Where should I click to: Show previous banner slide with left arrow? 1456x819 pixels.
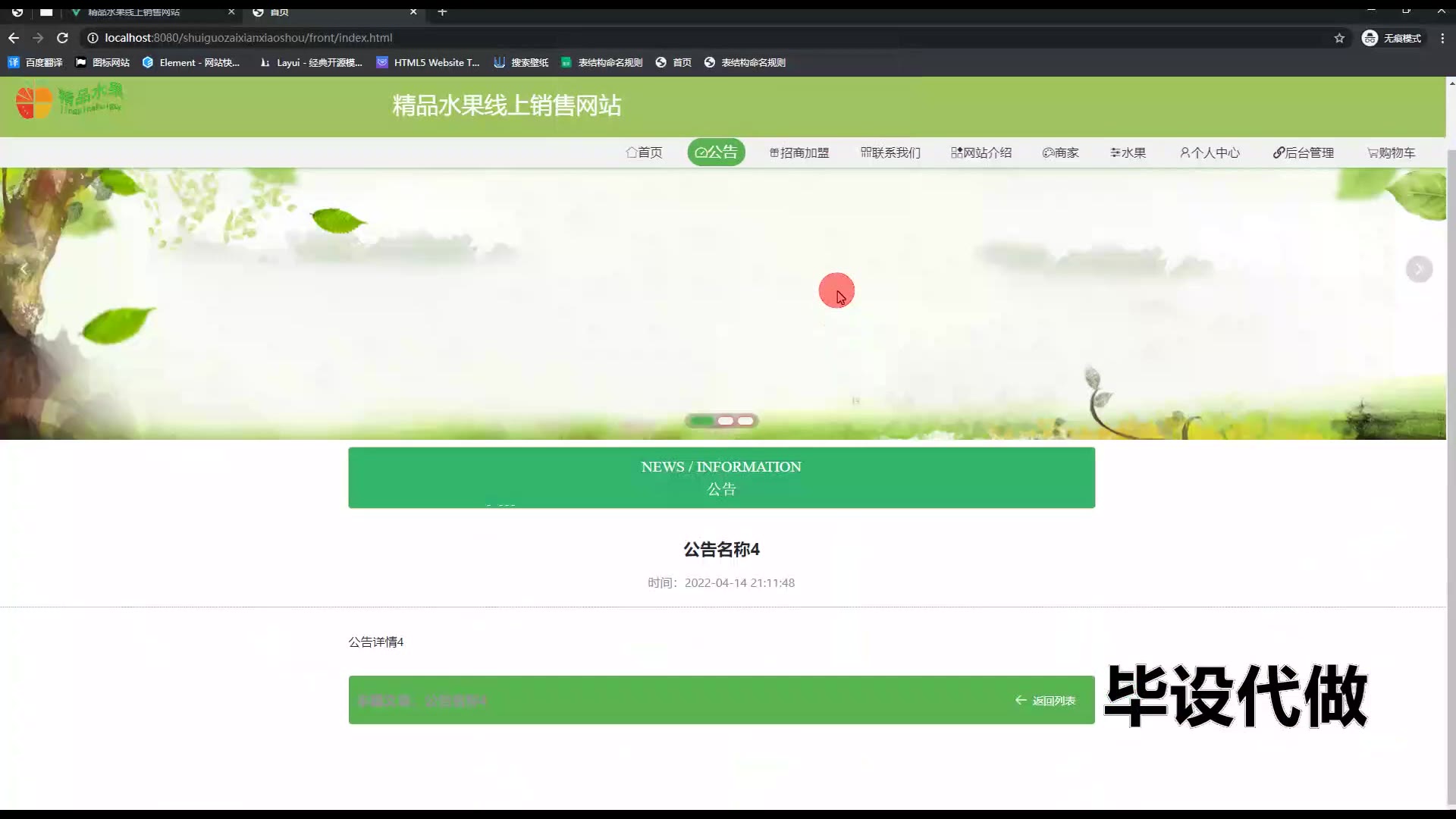click(x=24, y=269)
